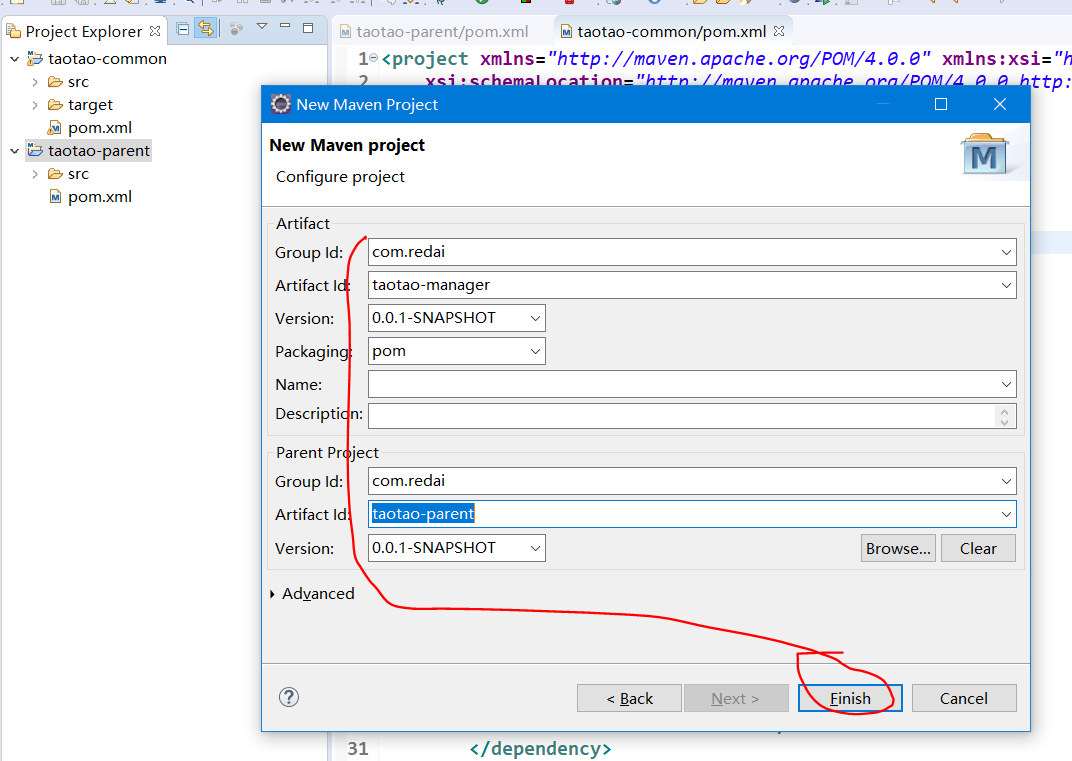
Task: Maximize the New Maven Project dialog
Action: point(941,104)
